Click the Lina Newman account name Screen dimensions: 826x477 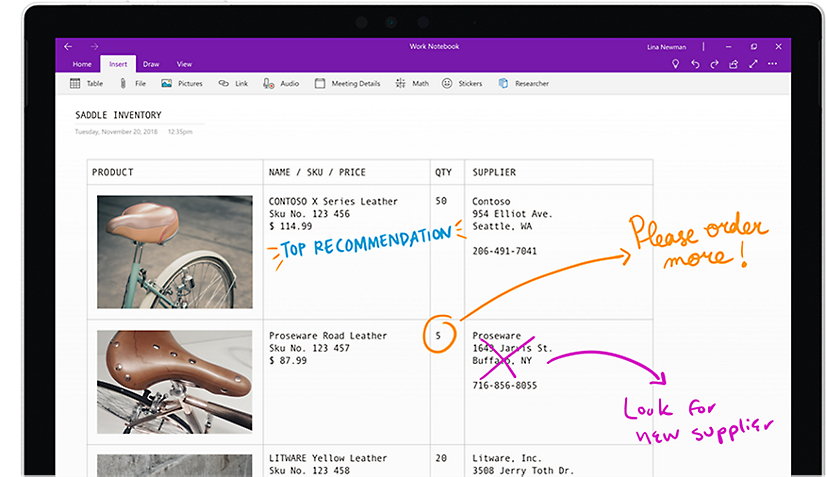pos(667,46)
